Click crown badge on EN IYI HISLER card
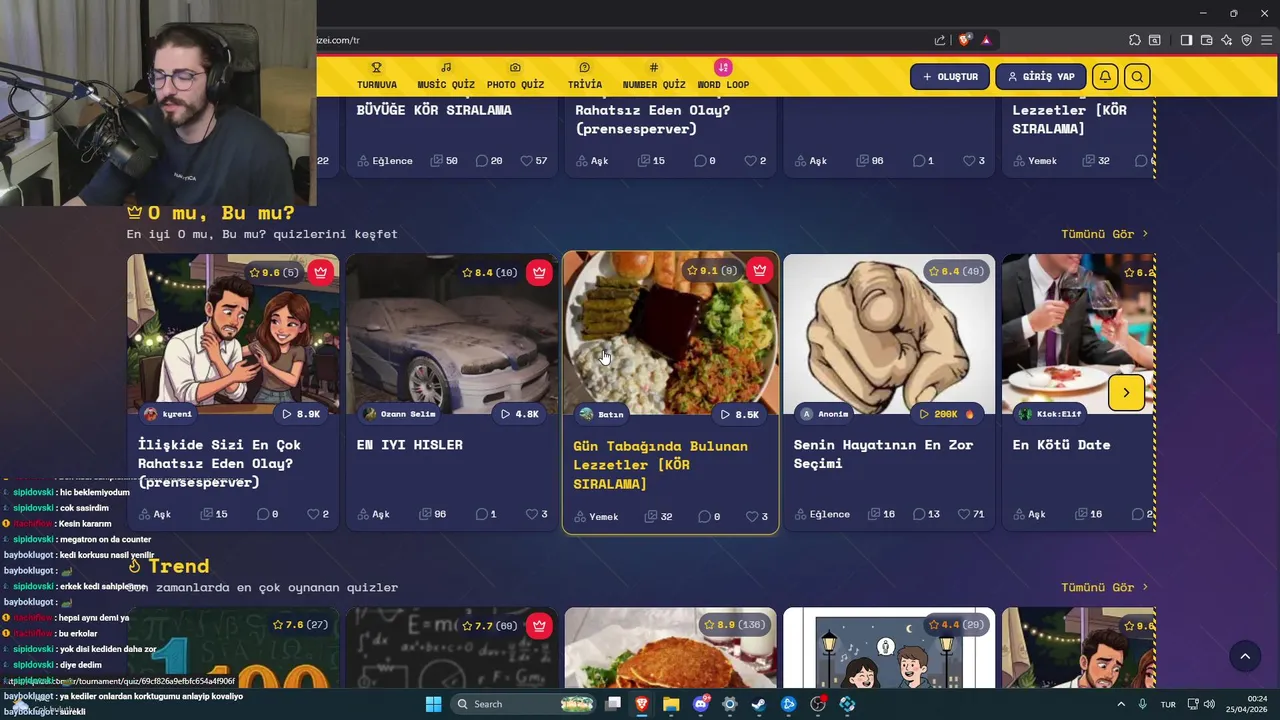The height and width of the screenshot is (720, 1280). pos(539,272)
